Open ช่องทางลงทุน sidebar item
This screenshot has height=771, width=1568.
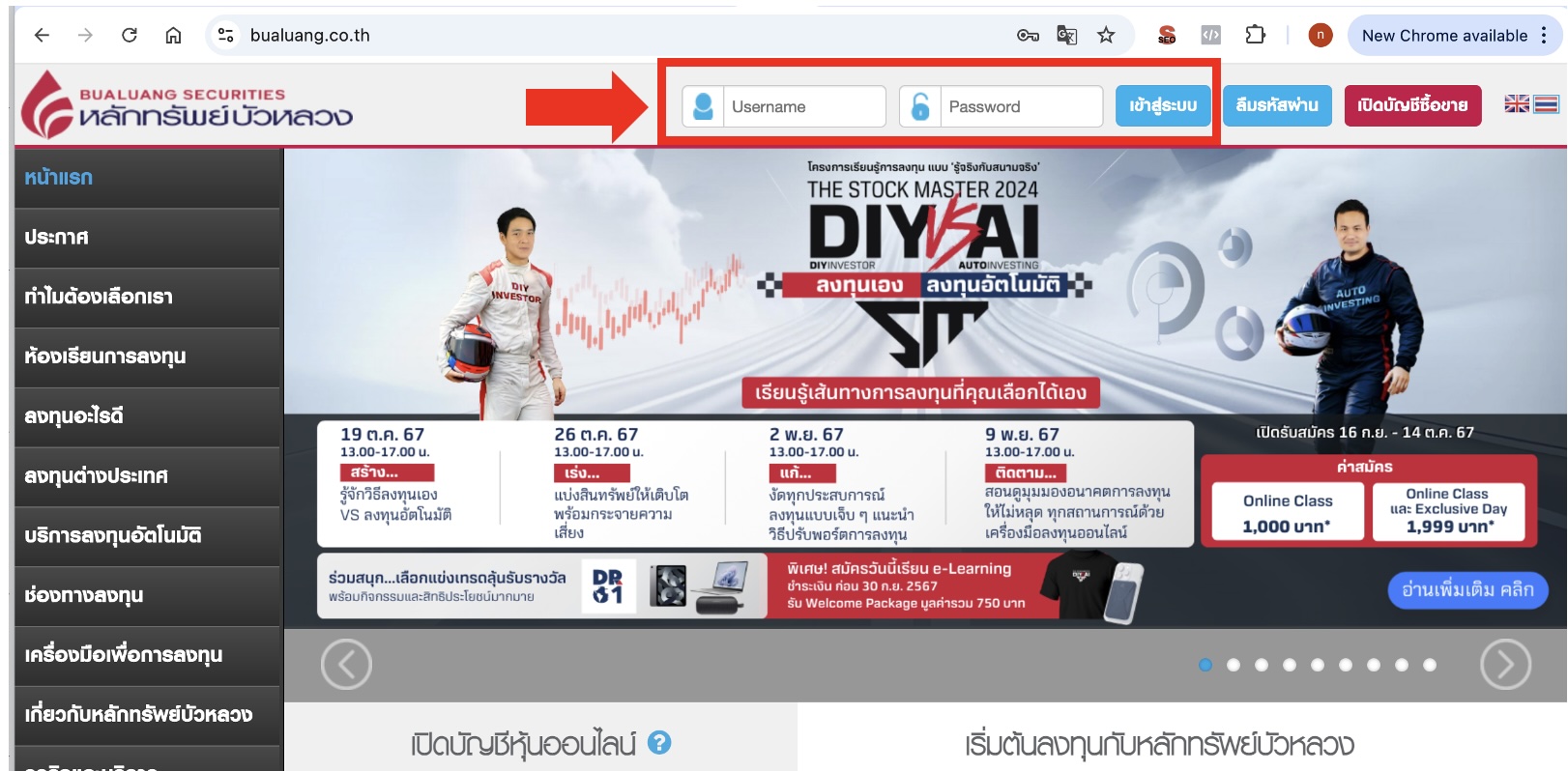click(x=147, y=595)
